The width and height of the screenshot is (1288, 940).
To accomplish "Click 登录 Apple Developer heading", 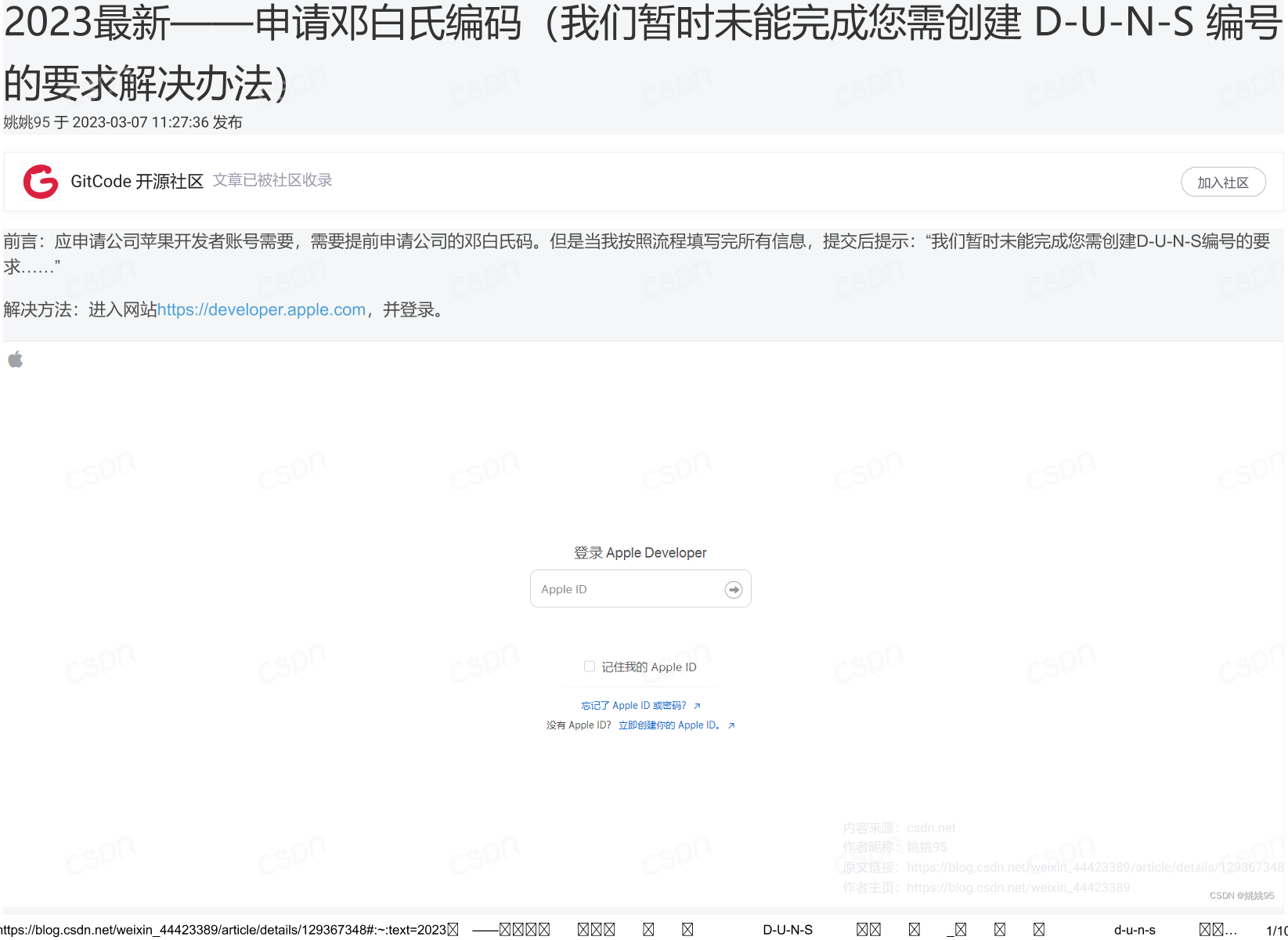I will (x=640, y=553).
